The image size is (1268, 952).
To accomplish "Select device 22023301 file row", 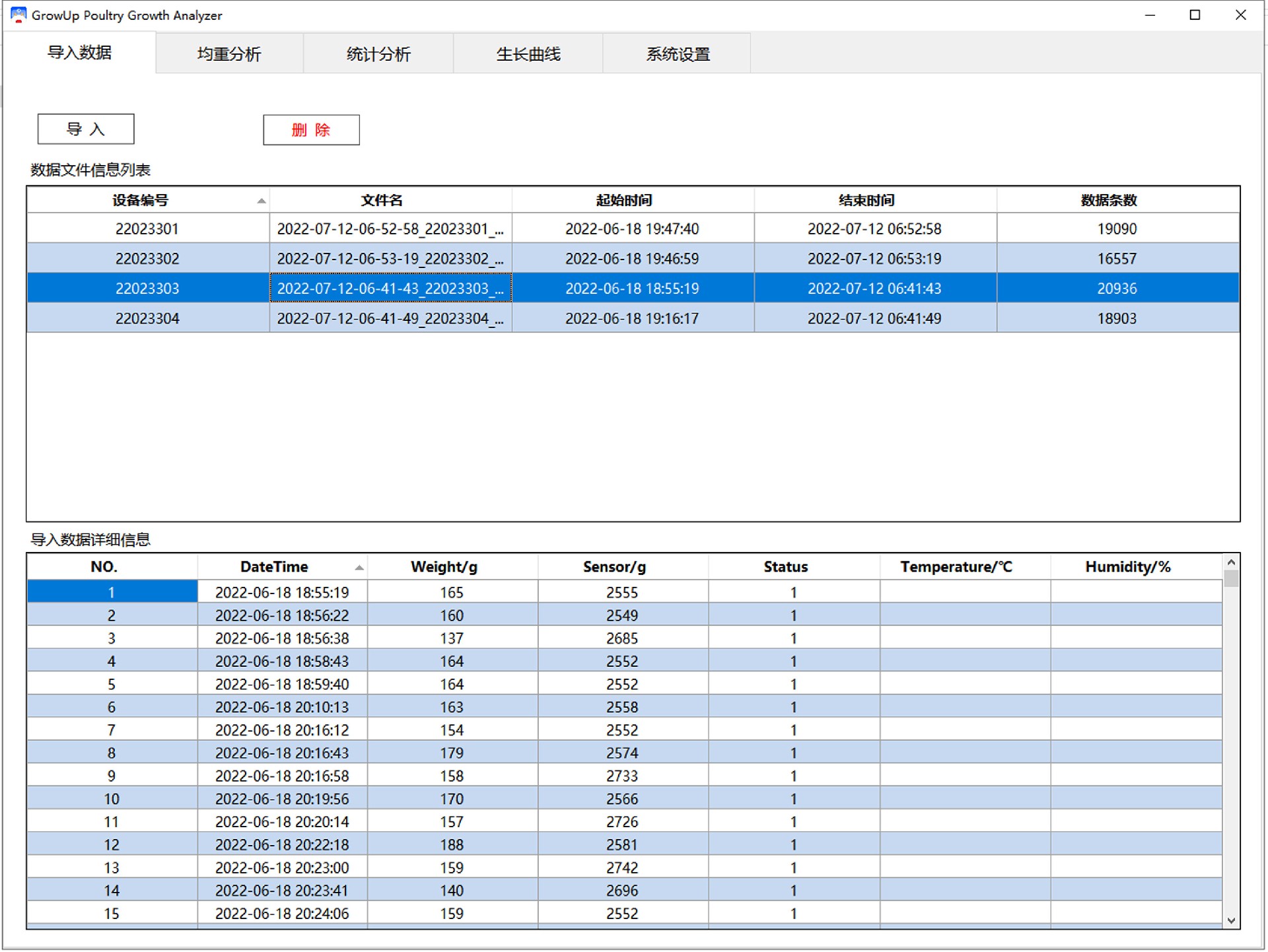I will (x=147, y=229).
